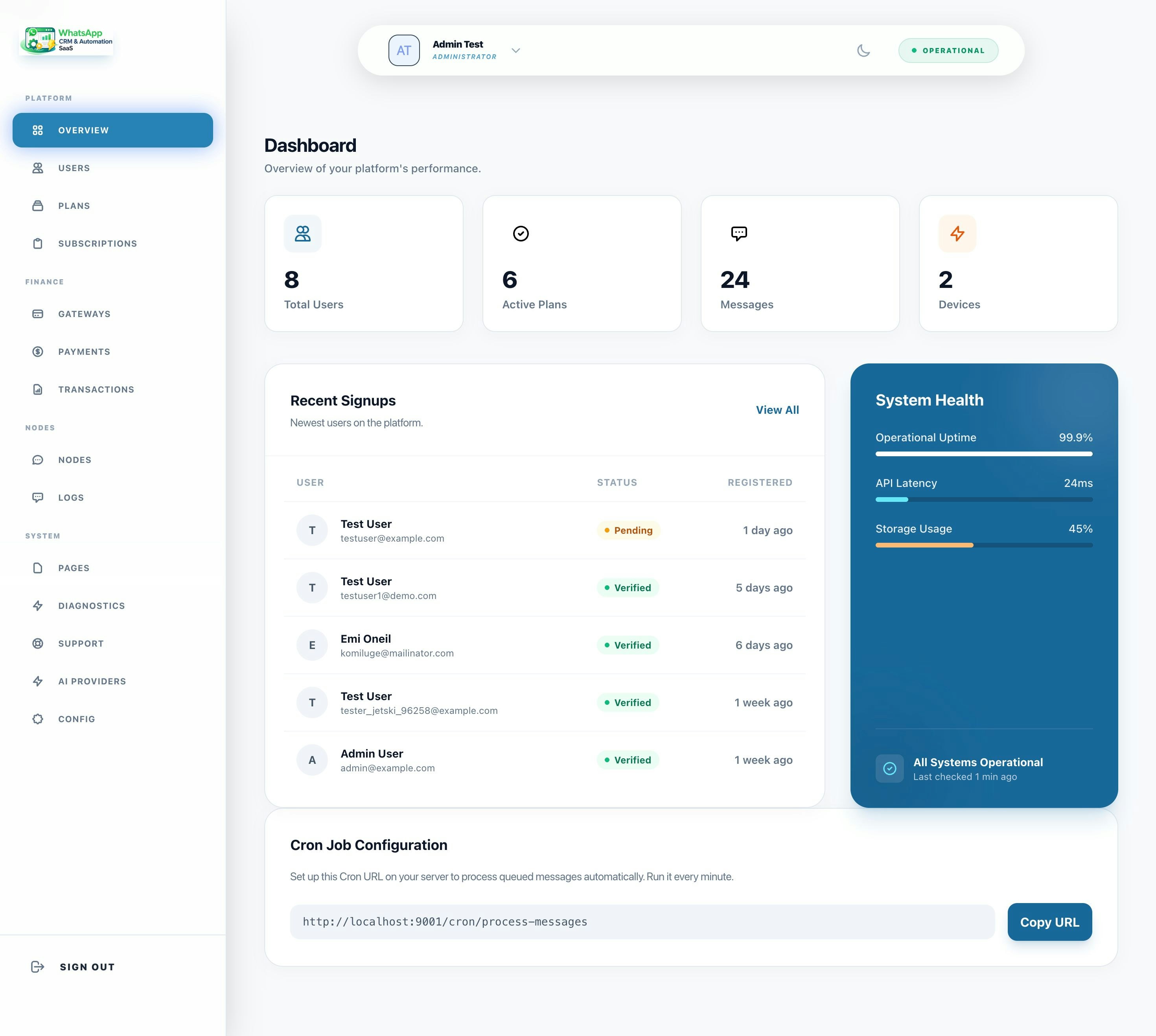Click the Storage Usage progress bar
The width and height of the screenshot is (1156, 1036).
pyautogui.click(x=983, y=545)
